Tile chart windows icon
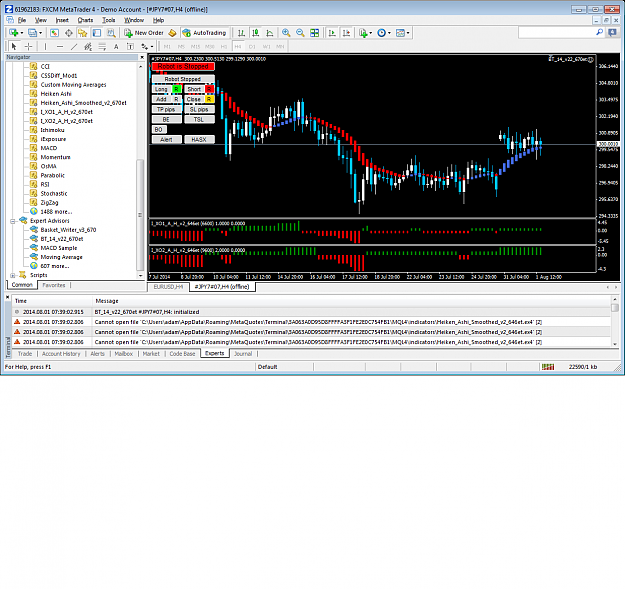The image size is (625, 589). click(314, 33)
